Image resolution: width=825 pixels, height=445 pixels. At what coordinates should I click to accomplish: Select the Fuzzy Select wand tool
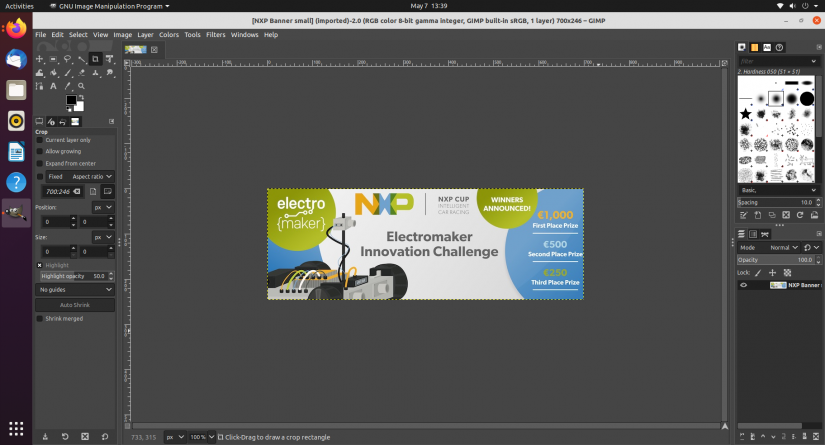tap(82, 59)
